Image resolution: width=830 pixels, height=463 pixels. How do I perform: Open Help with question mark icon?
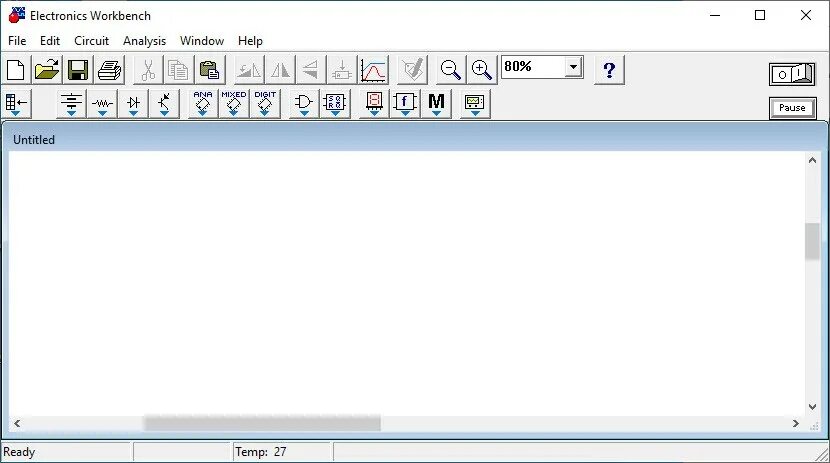point(609,70)
